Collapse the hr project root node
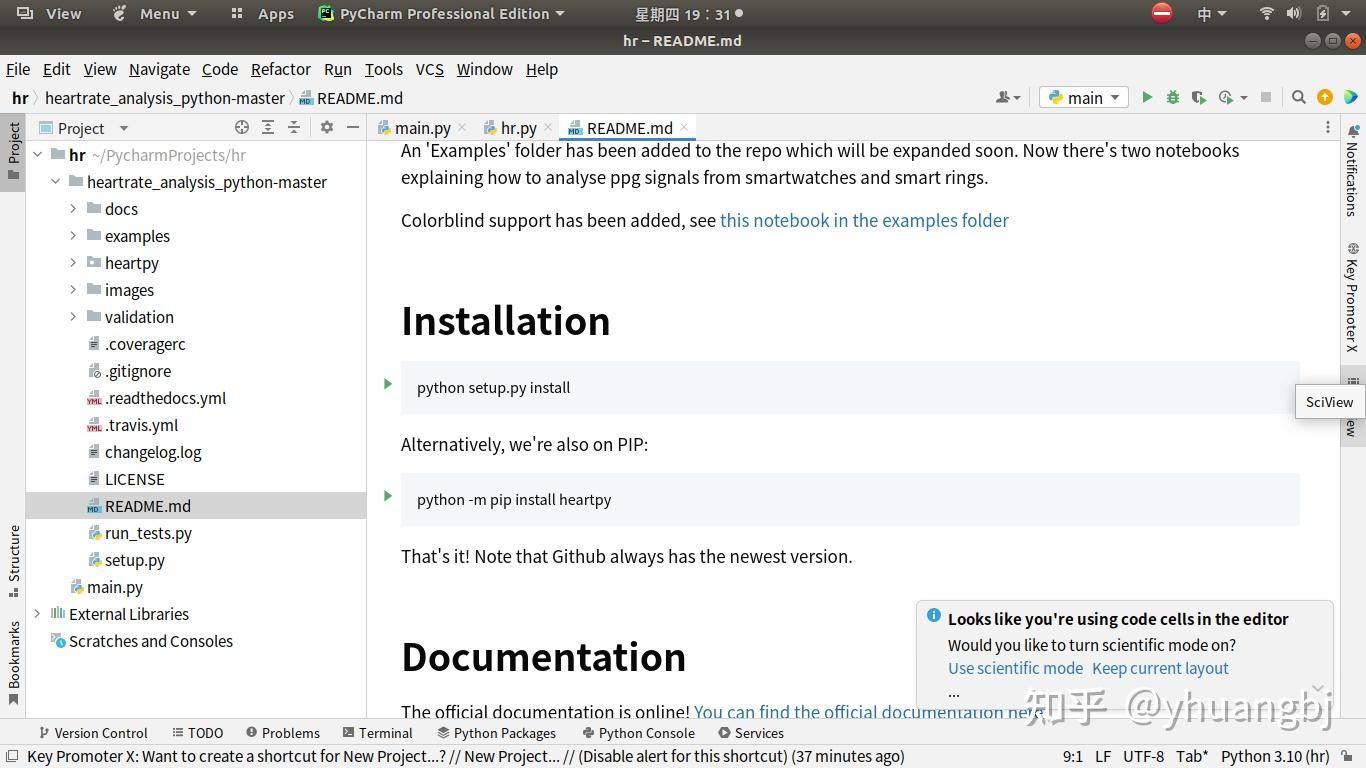 pyautogui.click(x=38, y=155)
